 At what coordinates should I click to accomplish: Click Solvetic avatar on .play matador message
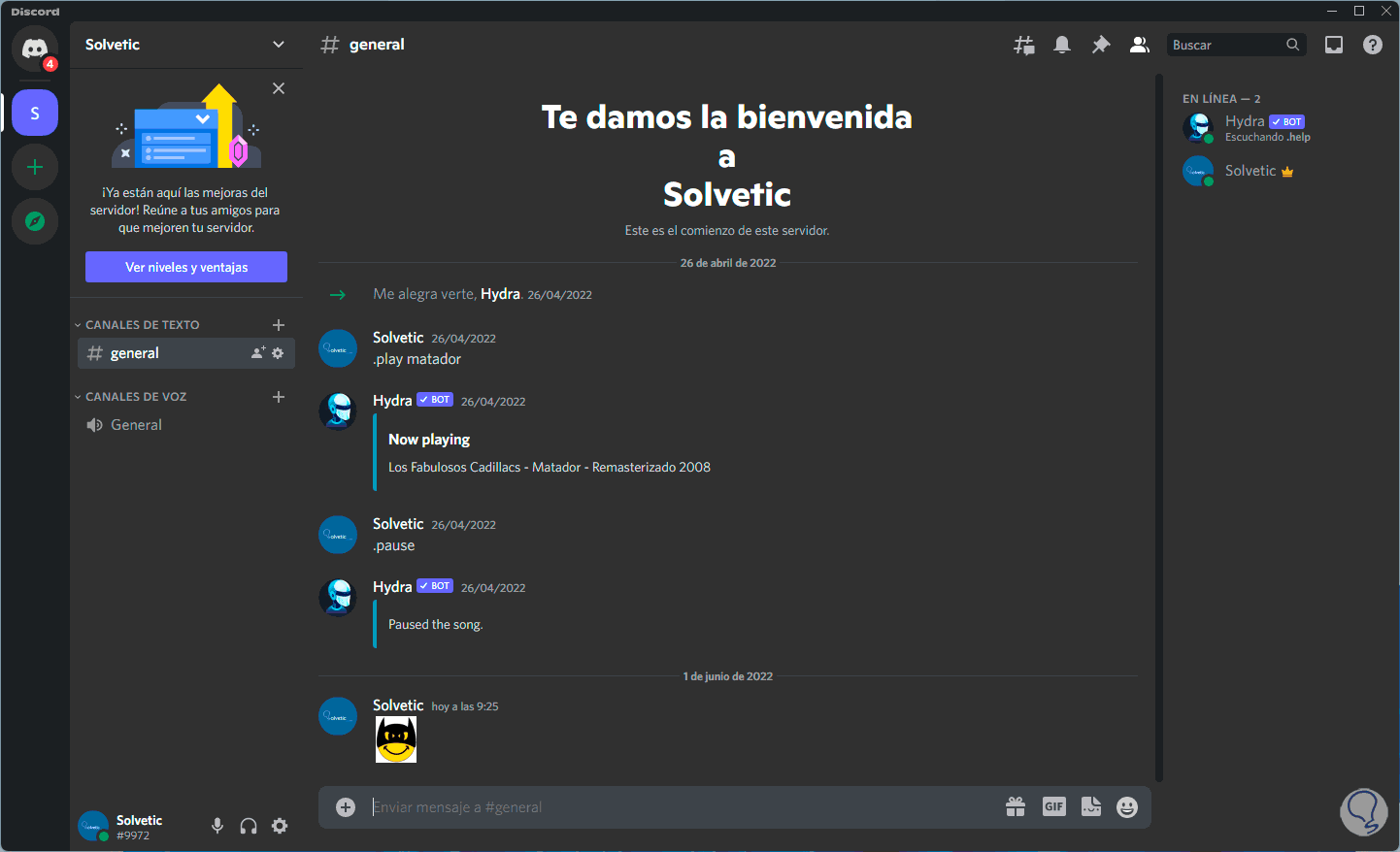(x=338, y=348)
